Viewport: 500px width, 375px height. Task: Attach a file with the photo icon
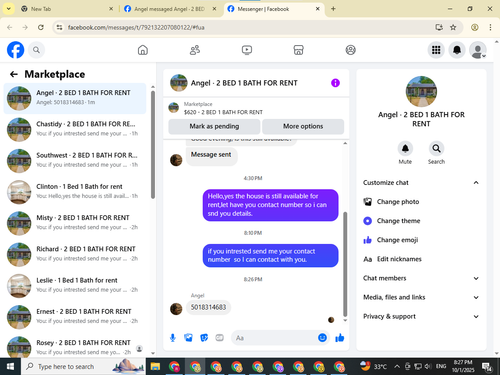(x=188, y=338)
